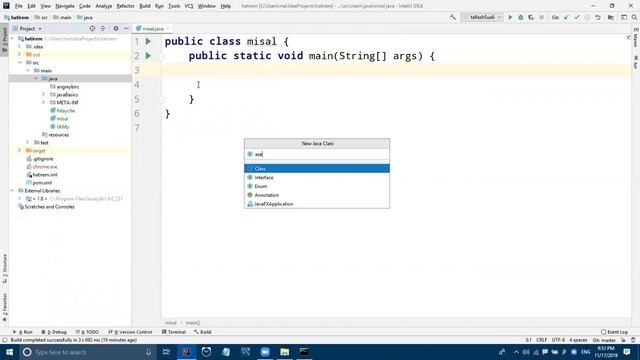Click java breadcrumb in navigation bar

(x=84, y=18)
